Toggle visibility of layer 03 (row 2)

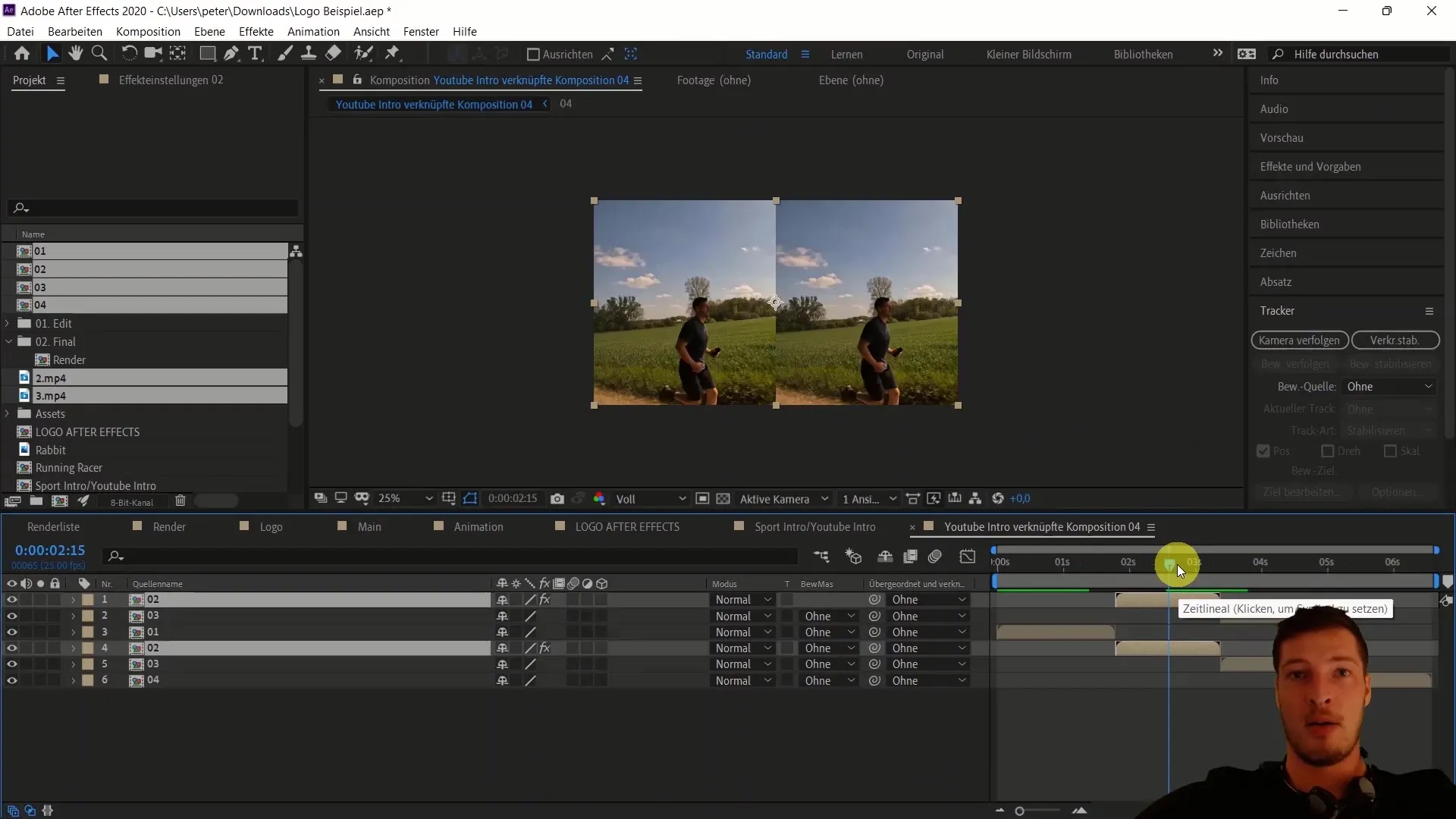tap(12, 615)
